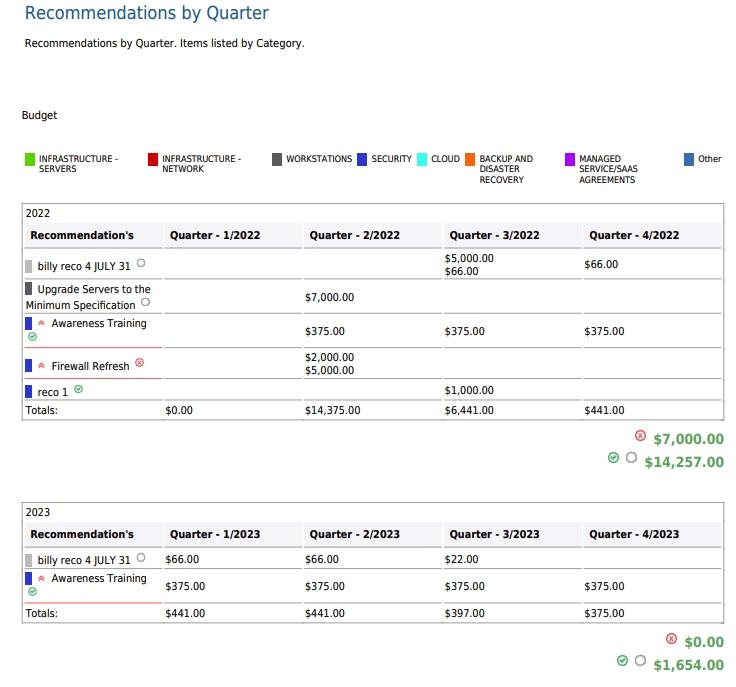Click the $1,654.00 green summary amount

tap(689, 665)
